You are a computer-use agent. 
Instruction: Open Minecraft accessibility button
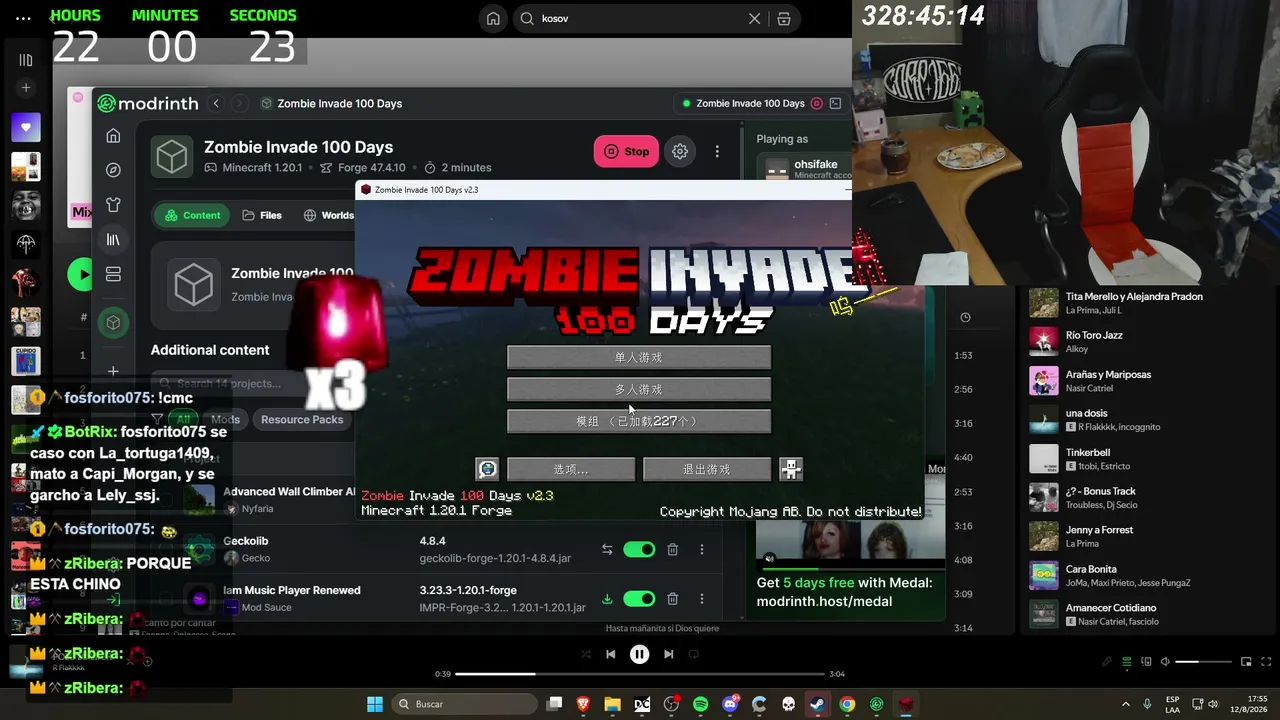tap(791, 469)
